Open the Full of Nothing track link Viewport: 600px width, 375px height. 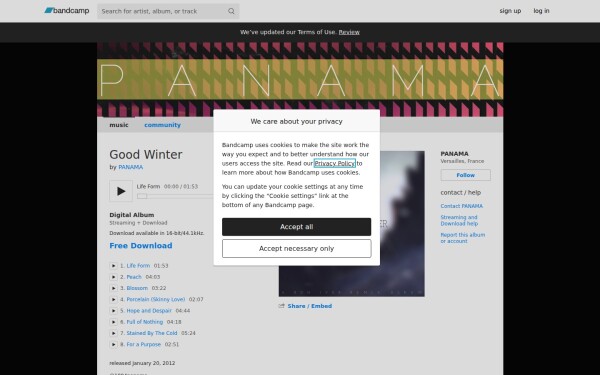click(145, 322)
